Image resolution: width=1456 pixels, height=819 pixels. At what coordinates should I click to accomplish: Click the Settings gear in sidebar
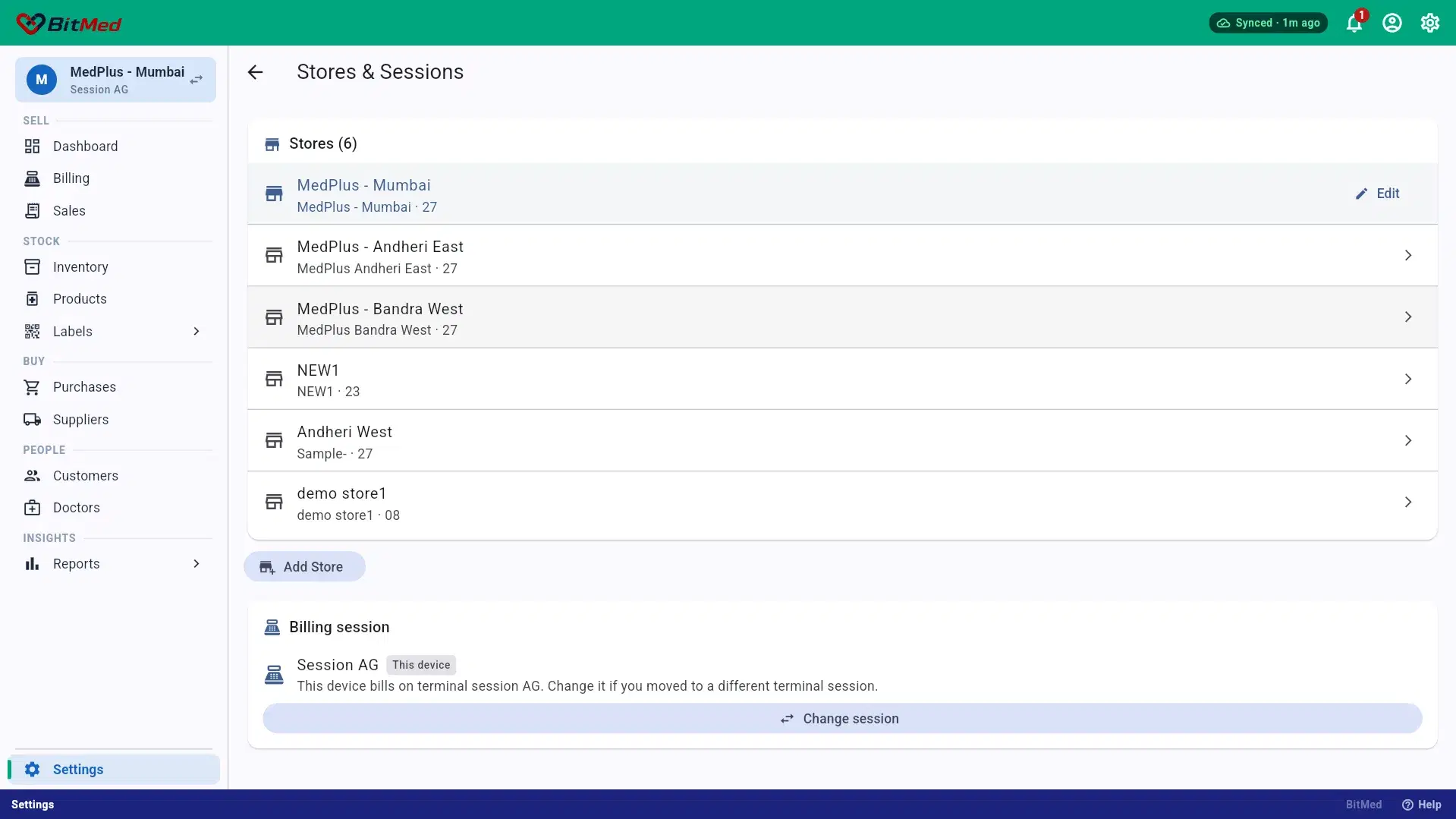32,770
